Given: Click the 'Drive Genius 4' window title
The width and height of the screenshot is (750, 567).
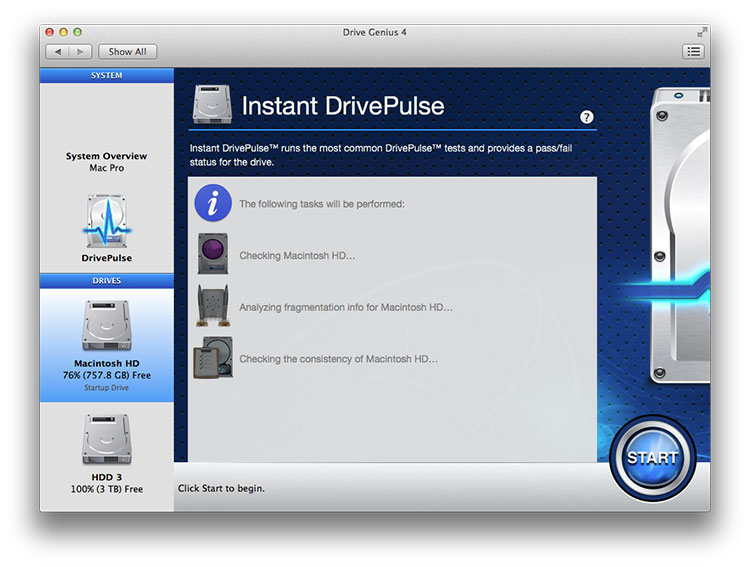Looking at the screenshot, I should click(x=375, y=33).
